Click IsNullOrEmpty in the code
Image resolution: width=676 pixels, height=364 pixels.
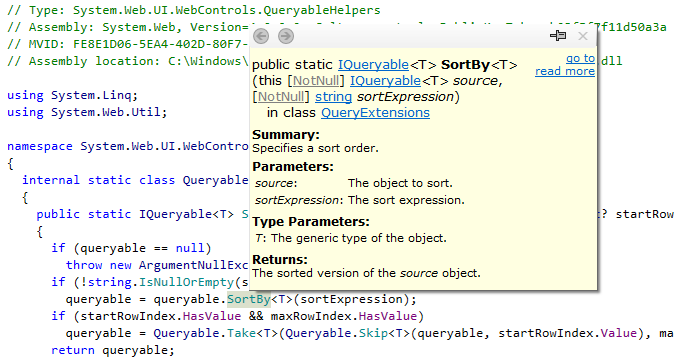[186, 282]
